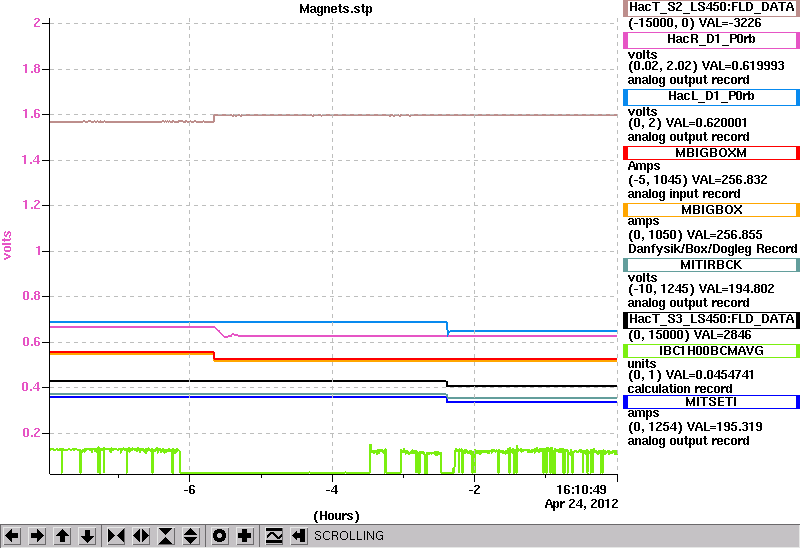Click the analog input record description text

(x=684, y=194)
